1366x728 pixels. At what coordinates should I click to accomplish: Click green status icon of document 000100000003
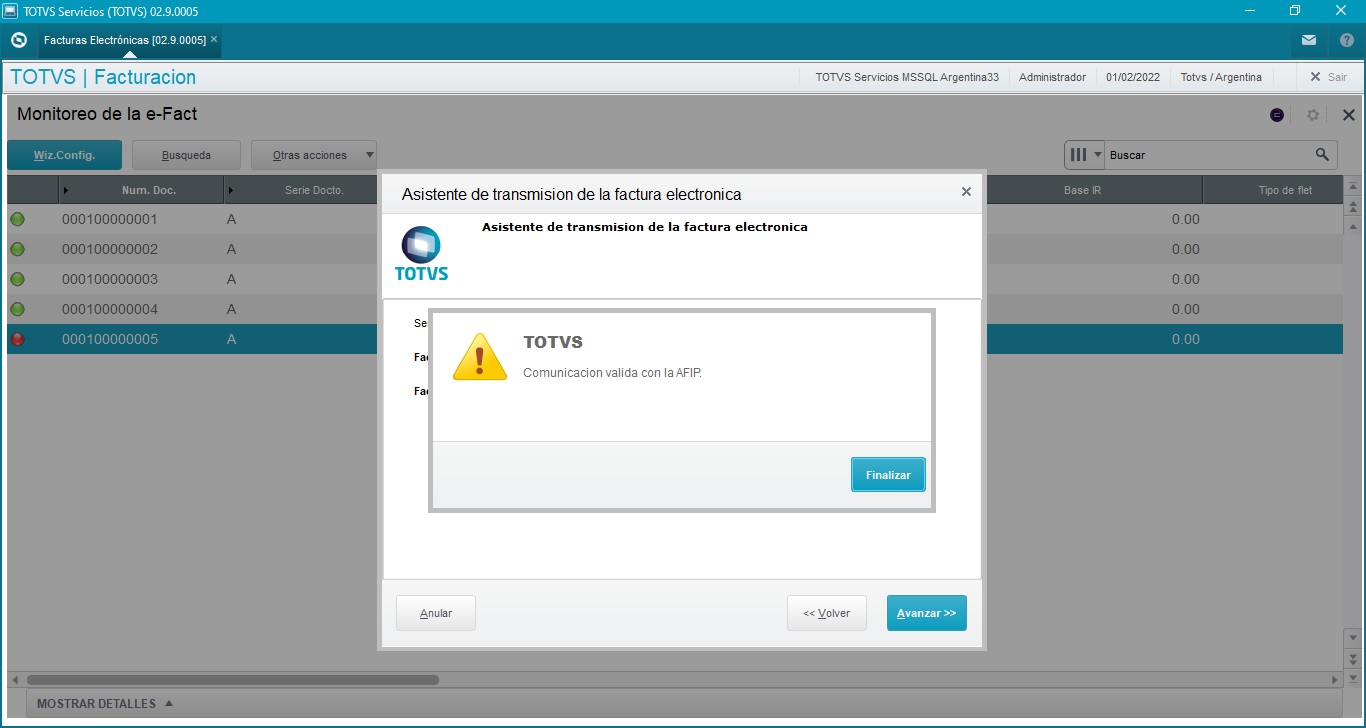(17, 279)
